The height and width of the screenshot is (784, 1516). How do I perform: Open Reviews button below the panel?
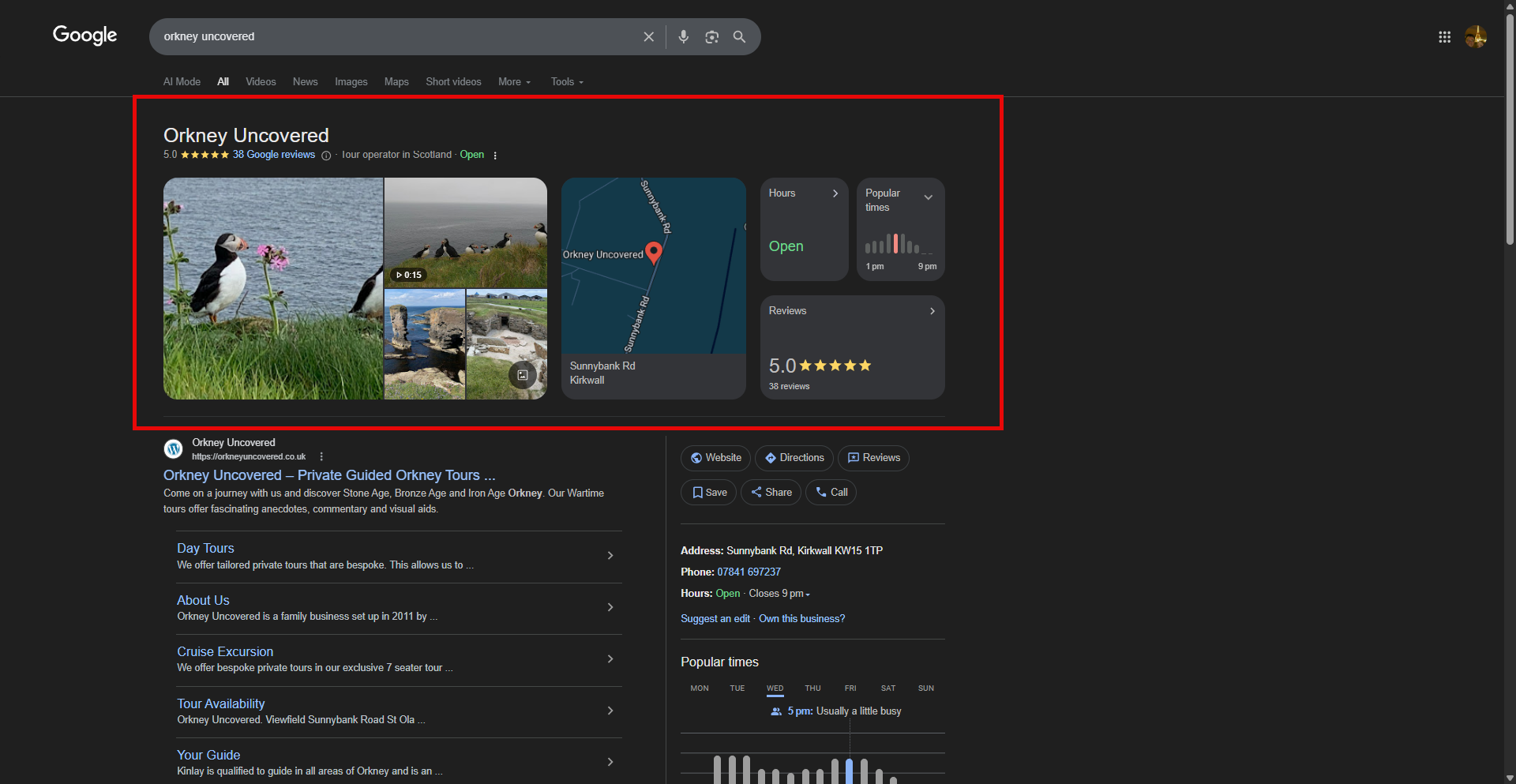pyautogui.click(x=873, y=458)
